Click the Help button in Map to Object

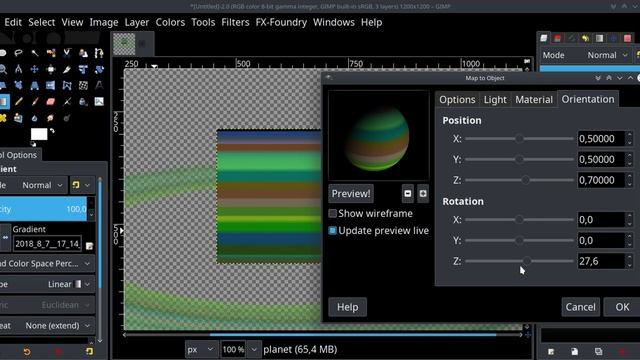click(347, 307)
